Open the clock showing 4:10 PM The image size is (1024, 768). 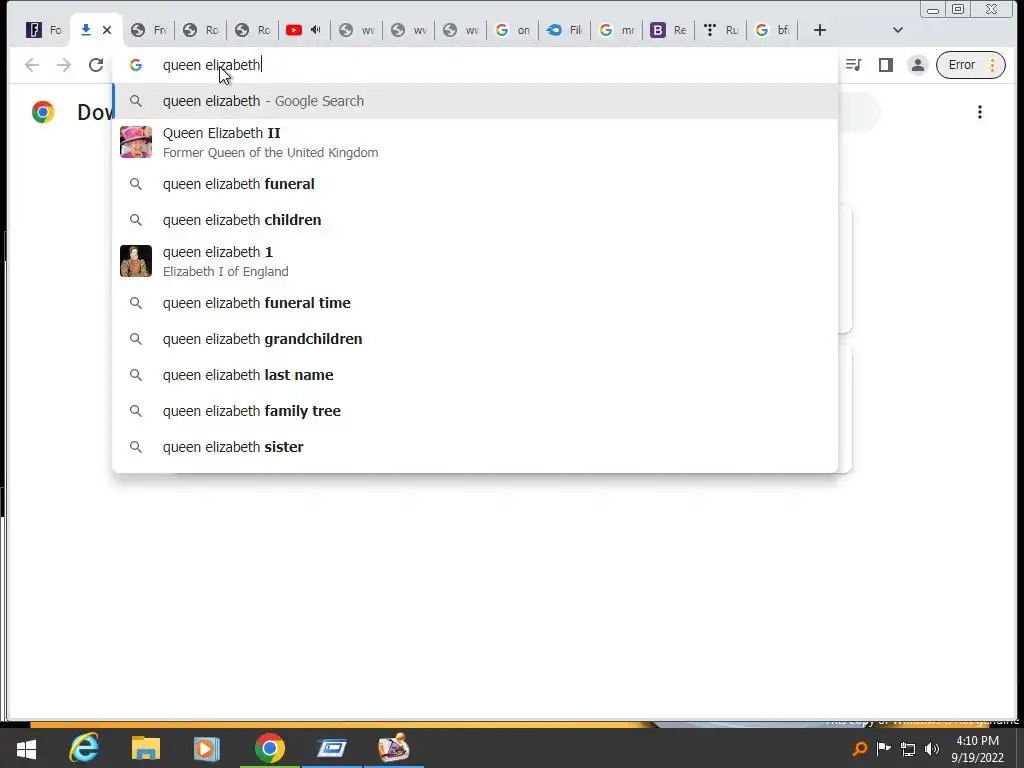coord(978,748)
